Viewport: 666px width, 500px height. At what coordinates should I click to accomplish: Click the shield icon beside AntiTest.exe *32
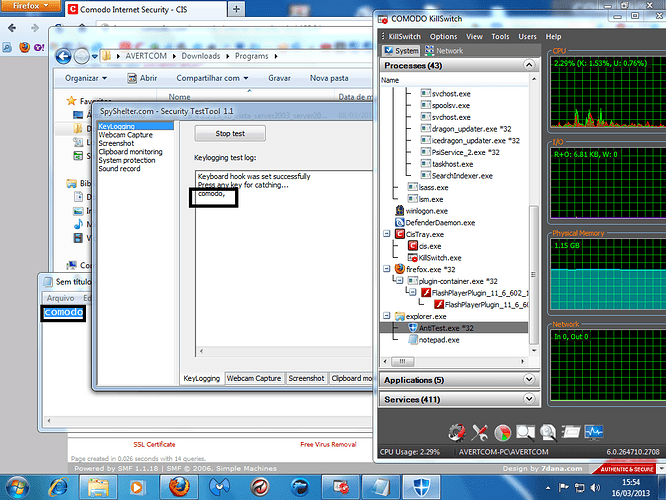[x=412, y=328]
